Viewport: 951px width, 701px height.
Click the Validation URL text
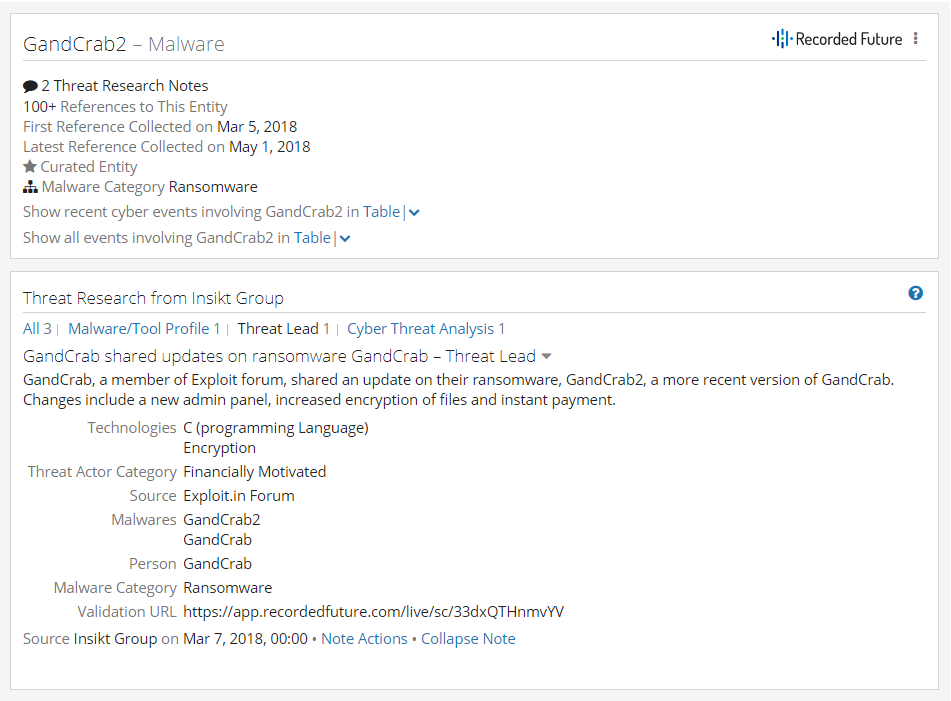374,612
